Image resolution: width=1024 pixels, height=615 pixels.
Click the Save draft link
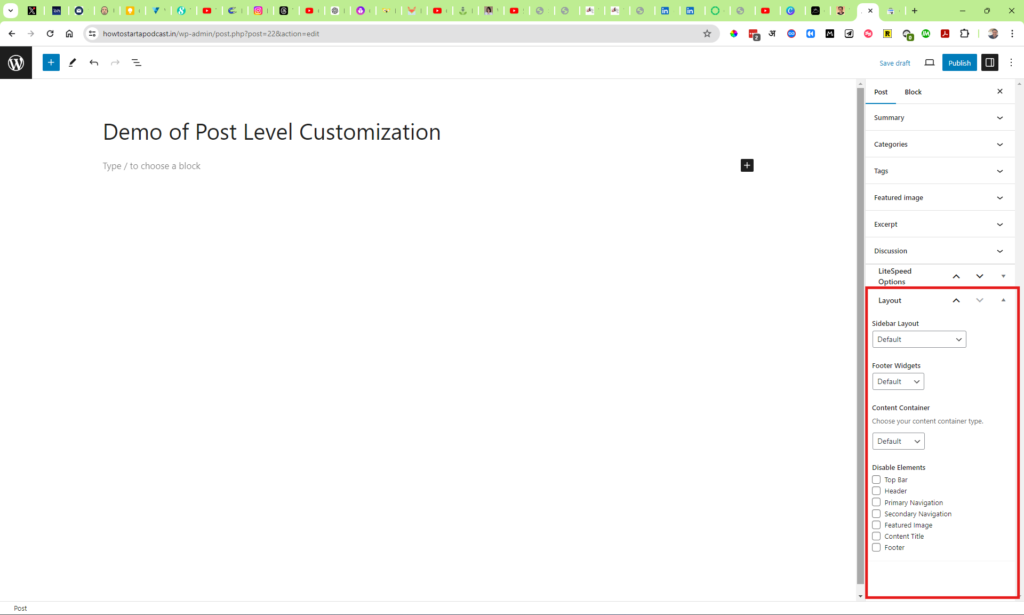(895, 63)
